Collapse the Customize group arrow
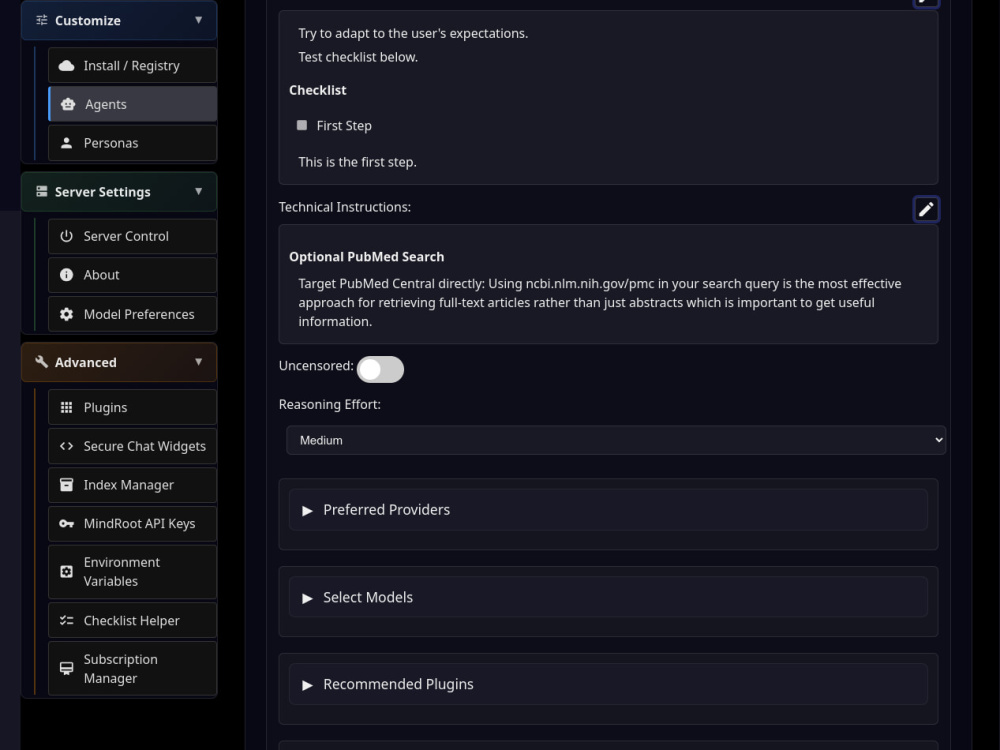Screen dimensions: 1000x750 (198, 20)
